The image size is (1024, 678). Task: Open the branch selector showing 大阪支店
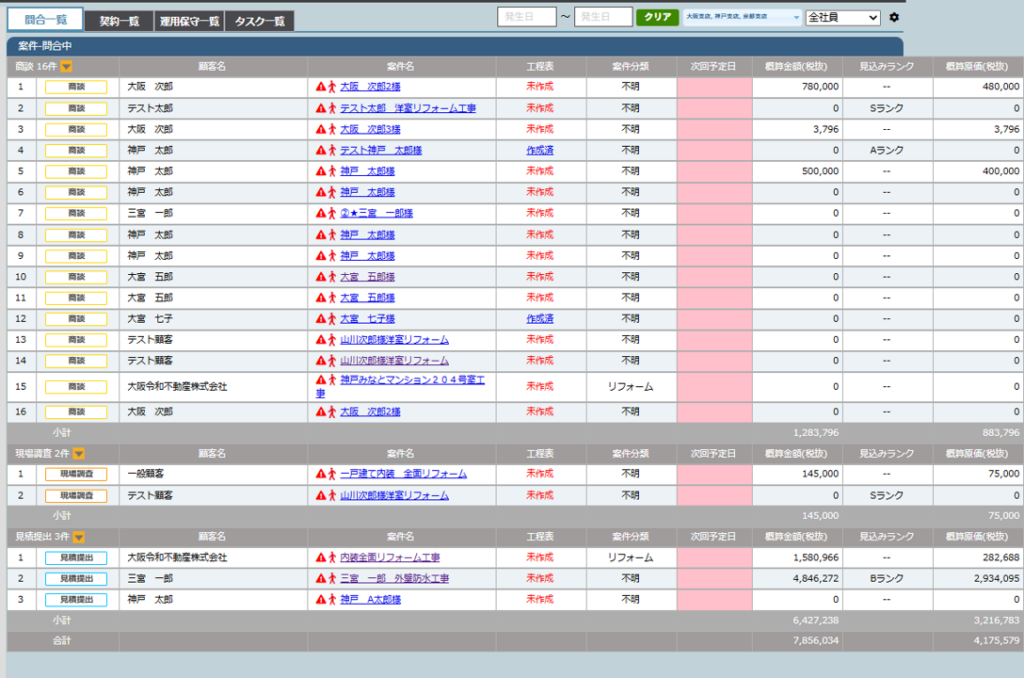[x=742, y=17]
